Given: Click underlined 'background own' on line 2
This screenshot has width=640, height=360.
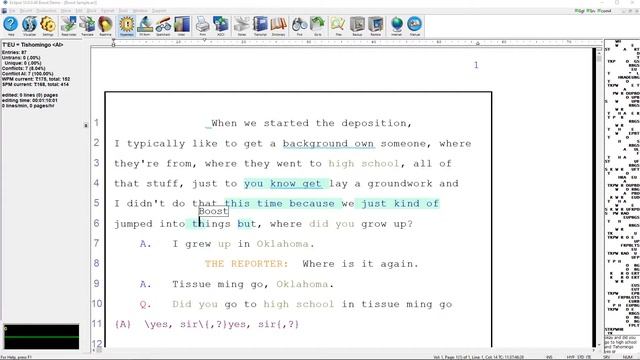Looking at the screenshot, I should pyautogui.click(x=328, y=144).
